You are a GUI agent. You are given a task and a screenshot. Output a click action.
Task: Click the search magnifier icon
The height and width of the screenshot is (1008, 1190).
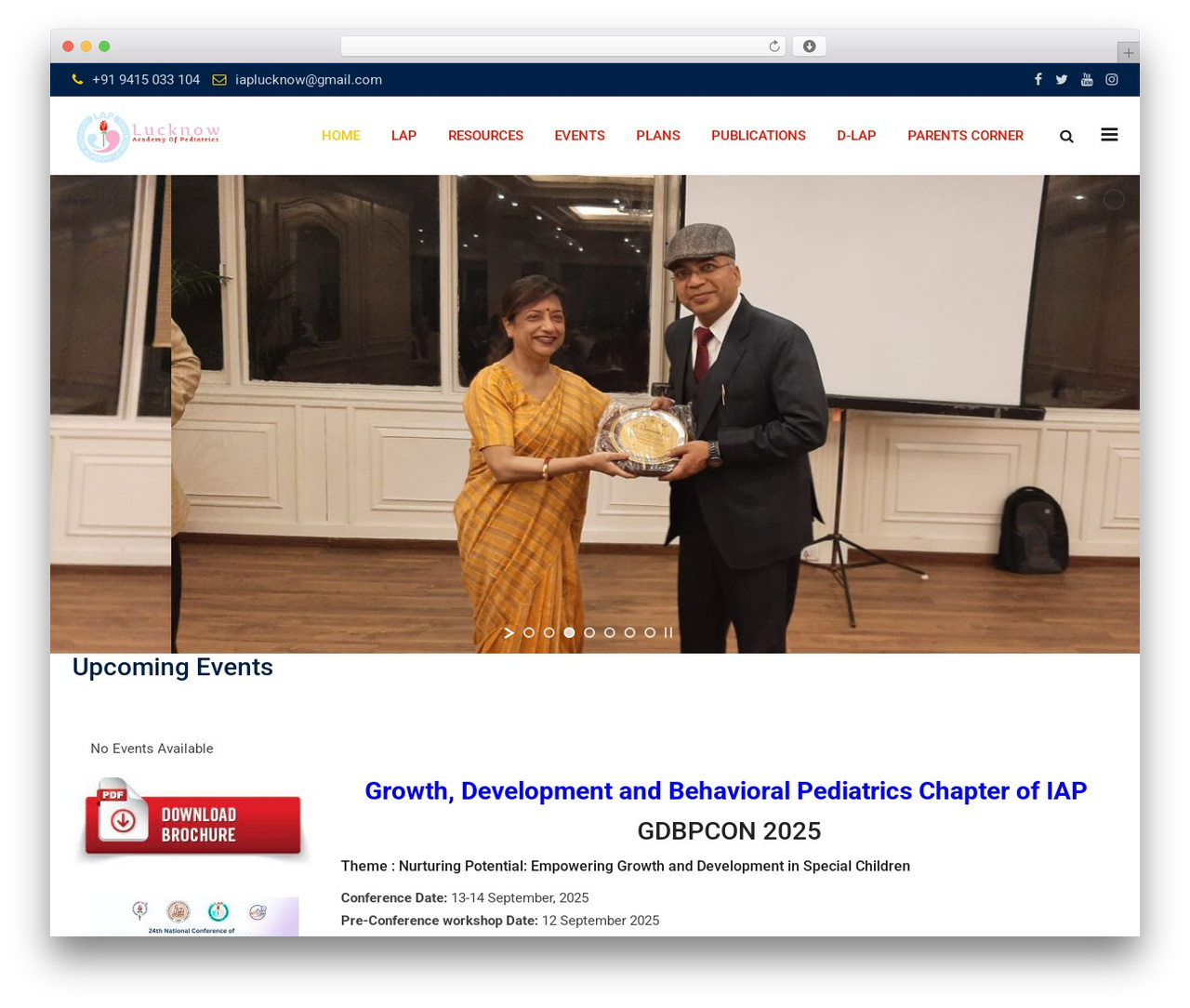[1066, 137]
